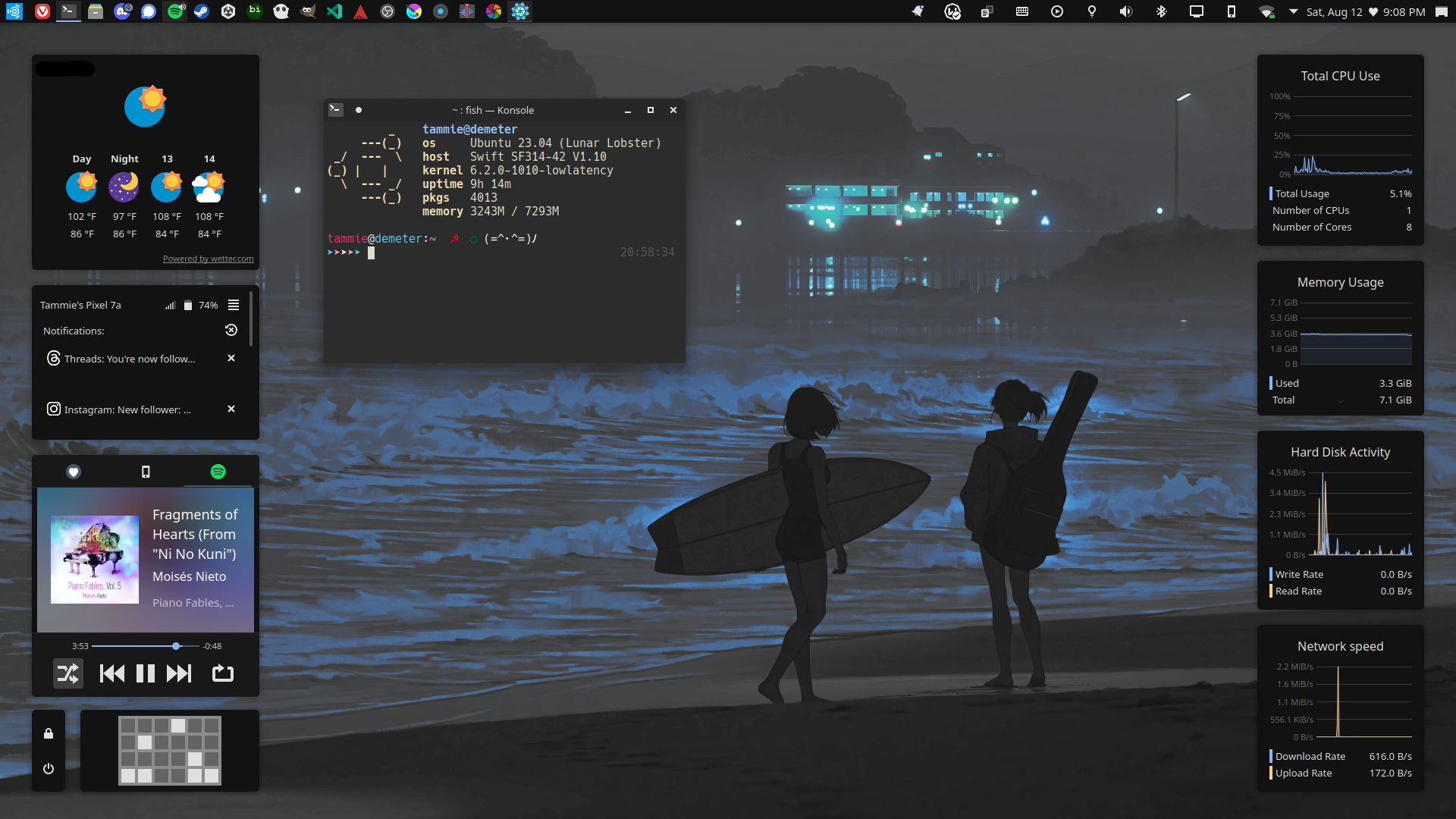Viewport: 1456px width, 819px height.
Task: Launch Visual Studio Code from the panel
Action: [334, 11]
